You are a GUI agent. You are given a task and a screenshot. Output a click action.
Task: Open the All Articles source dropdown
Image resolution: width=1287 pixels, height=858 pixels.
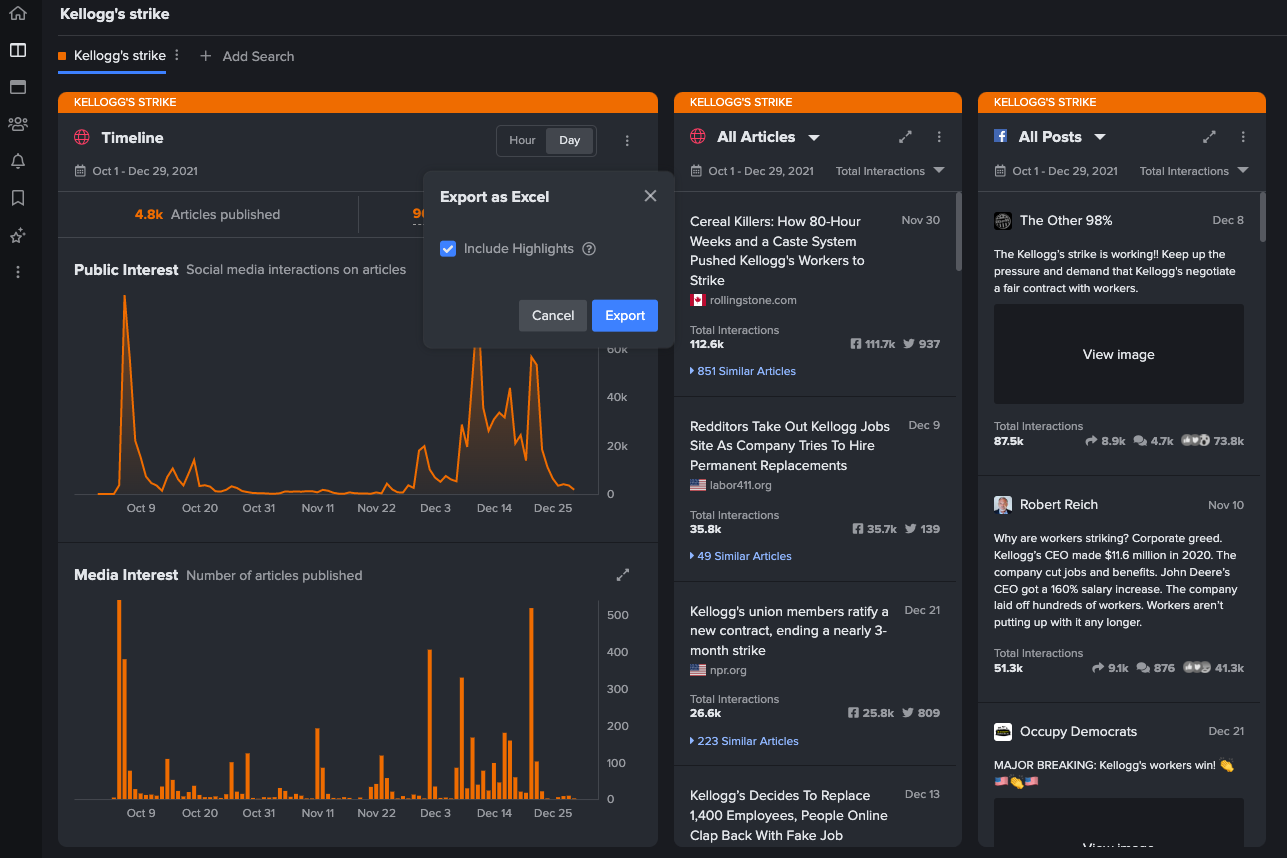(x=814, y=138)
